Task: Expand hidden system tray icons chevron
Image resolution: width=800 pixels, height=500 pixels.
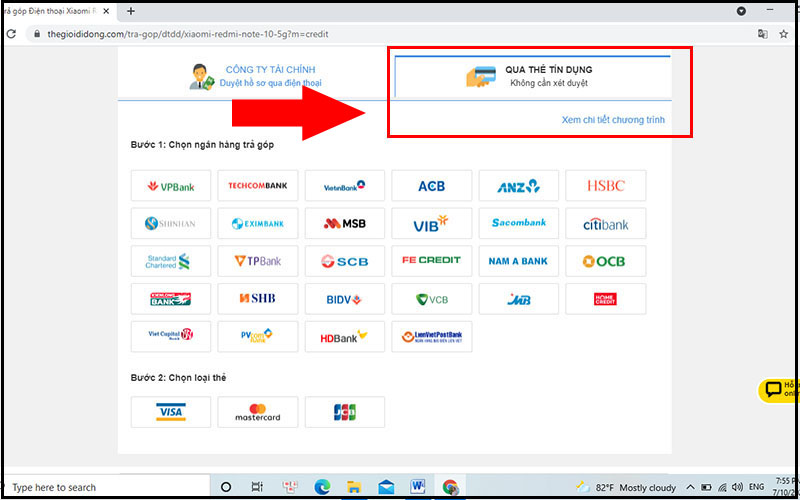Action: 690,487
